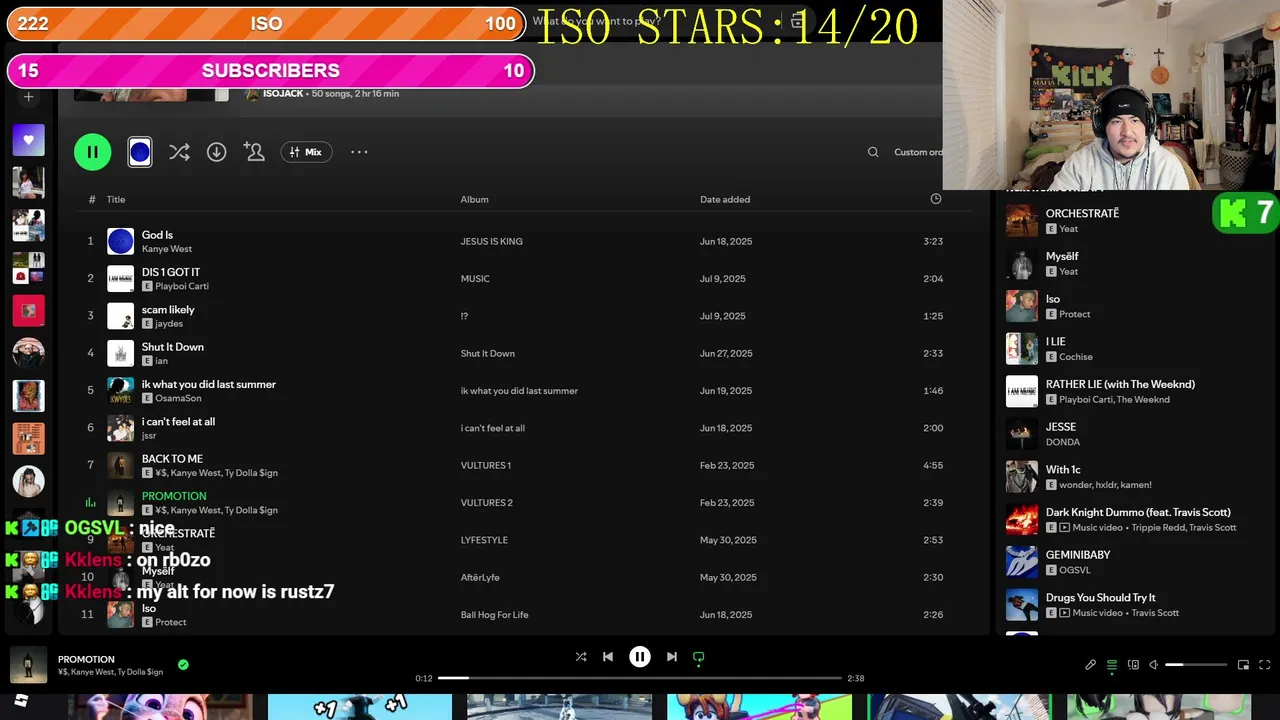The height and width of the screenshot is (720, 1280).
Task: Toggle the lyrics microphone icon
Action: (1091, 665)
